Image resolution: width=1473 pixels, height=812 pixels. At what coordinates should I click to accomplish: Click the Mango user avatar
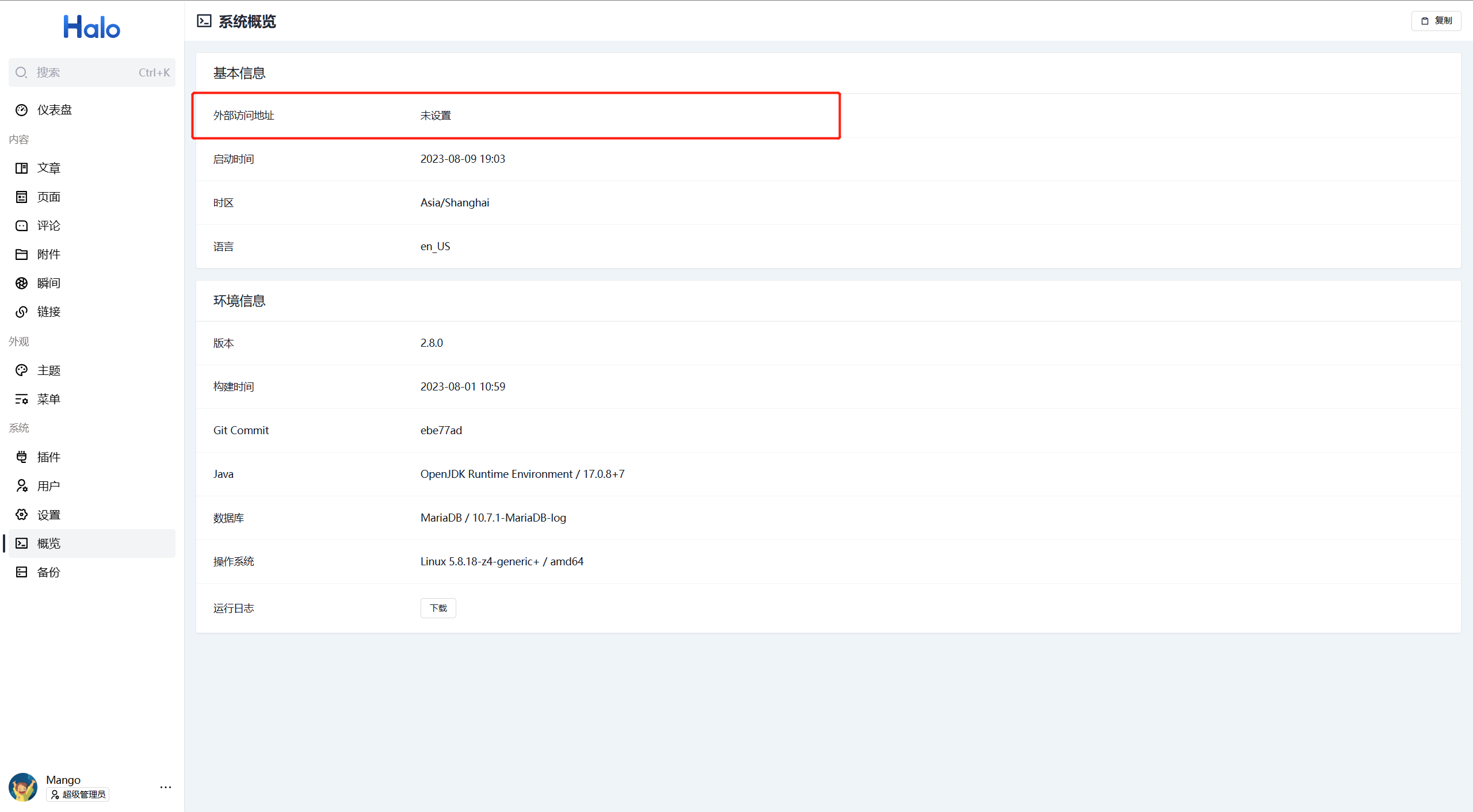23,787
